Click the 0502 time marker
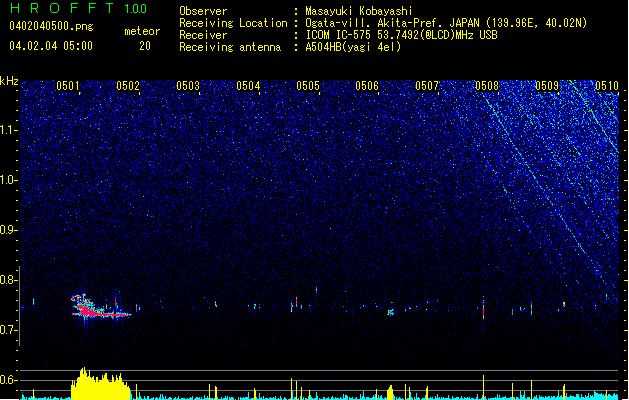 coord(128,86)
